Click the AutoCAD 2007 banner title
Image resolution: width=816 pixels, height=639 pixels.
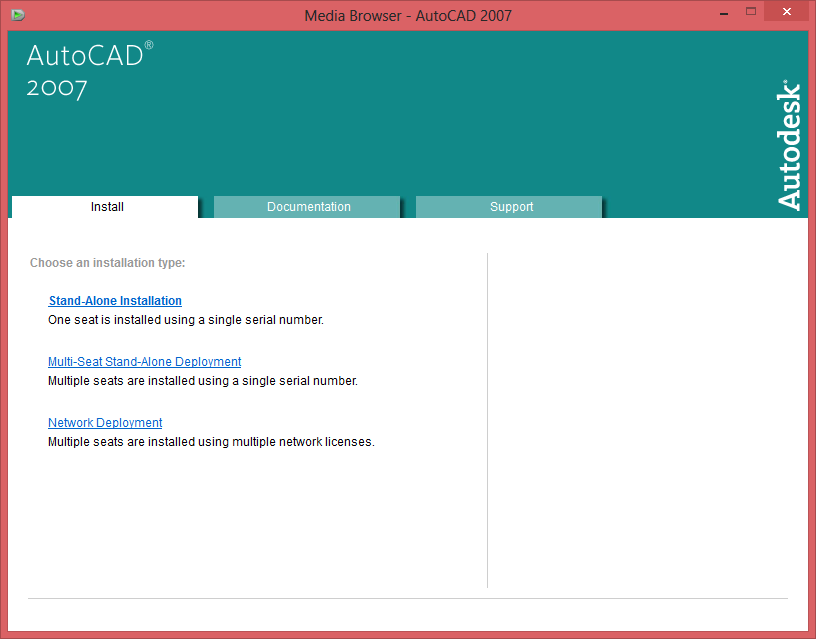pyautogui.click(x=90, y=71)
